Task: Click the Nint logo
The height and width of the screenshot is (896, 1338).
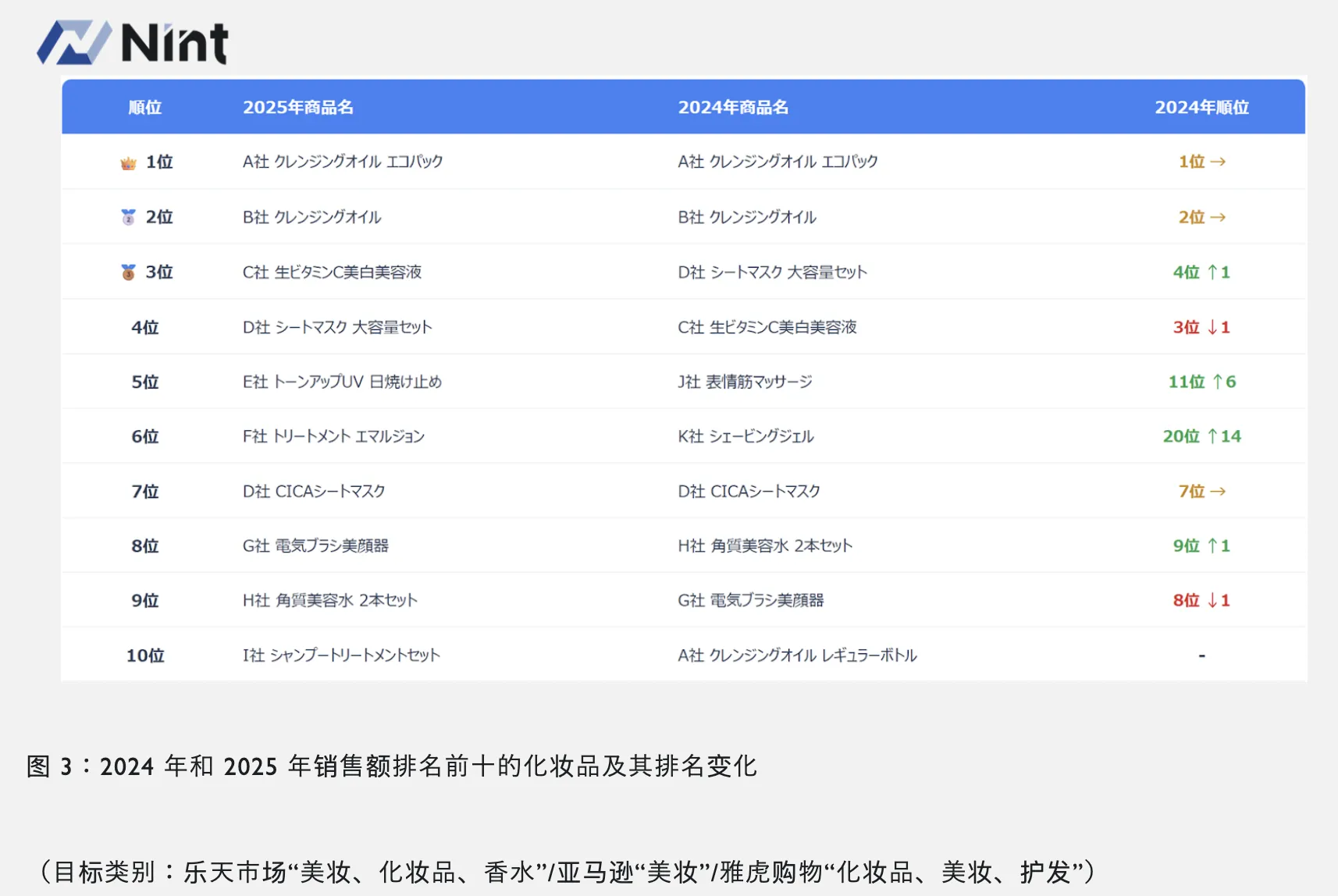Action: point(133,42)
